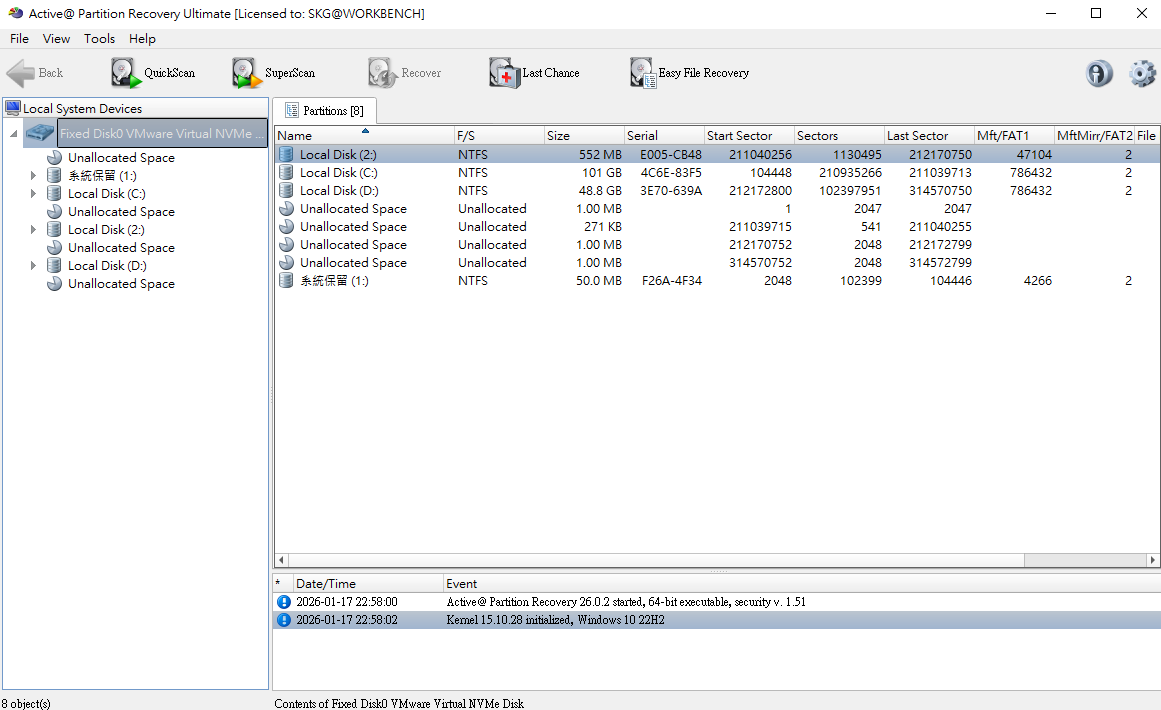Click the 1.00 MB unallocated icon at sector 1

(x=286, y=209)
